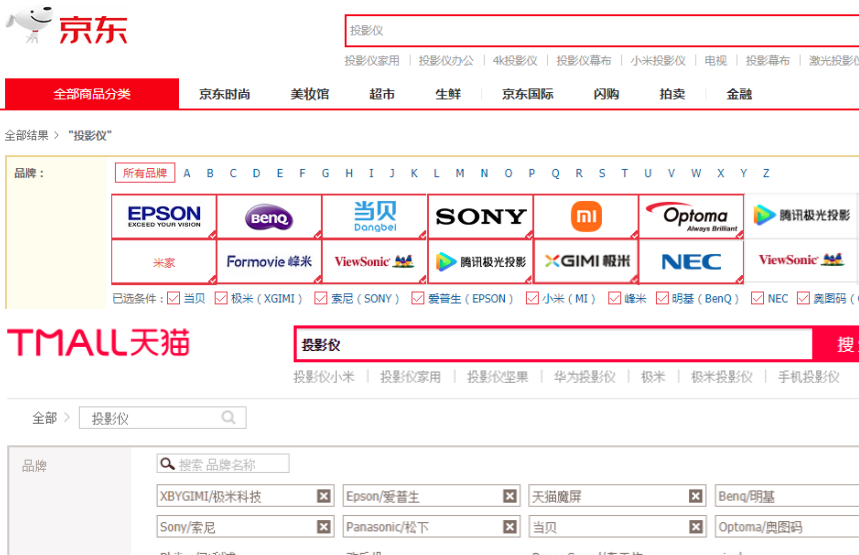
Task: Select the Formovie 峰米 brand logo
Action: 269,262
